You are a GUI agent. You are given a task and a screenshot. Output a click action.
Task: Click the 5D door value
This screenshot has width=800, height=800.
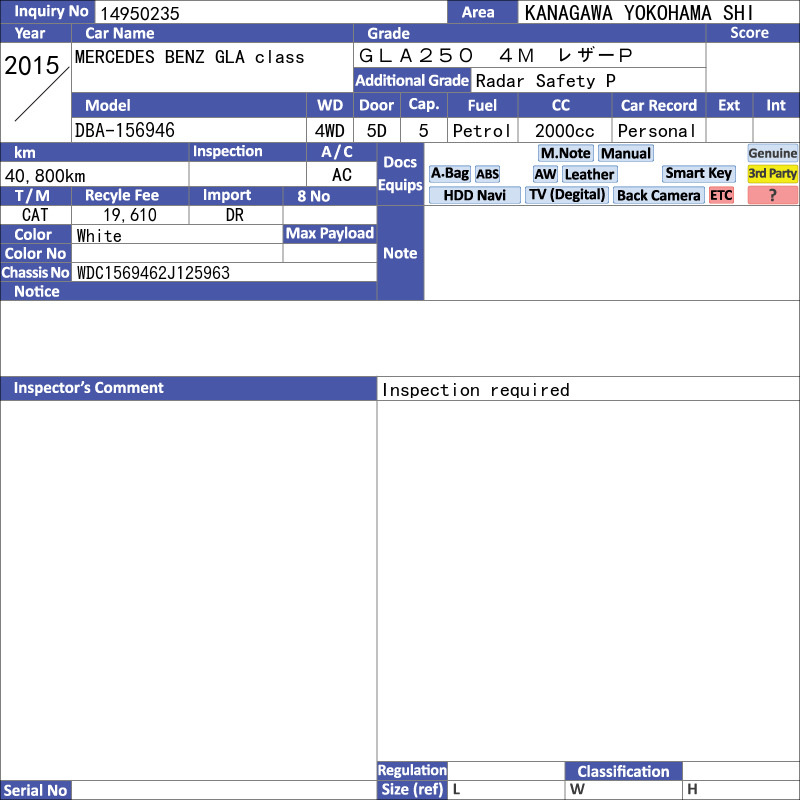pos(377,131)
